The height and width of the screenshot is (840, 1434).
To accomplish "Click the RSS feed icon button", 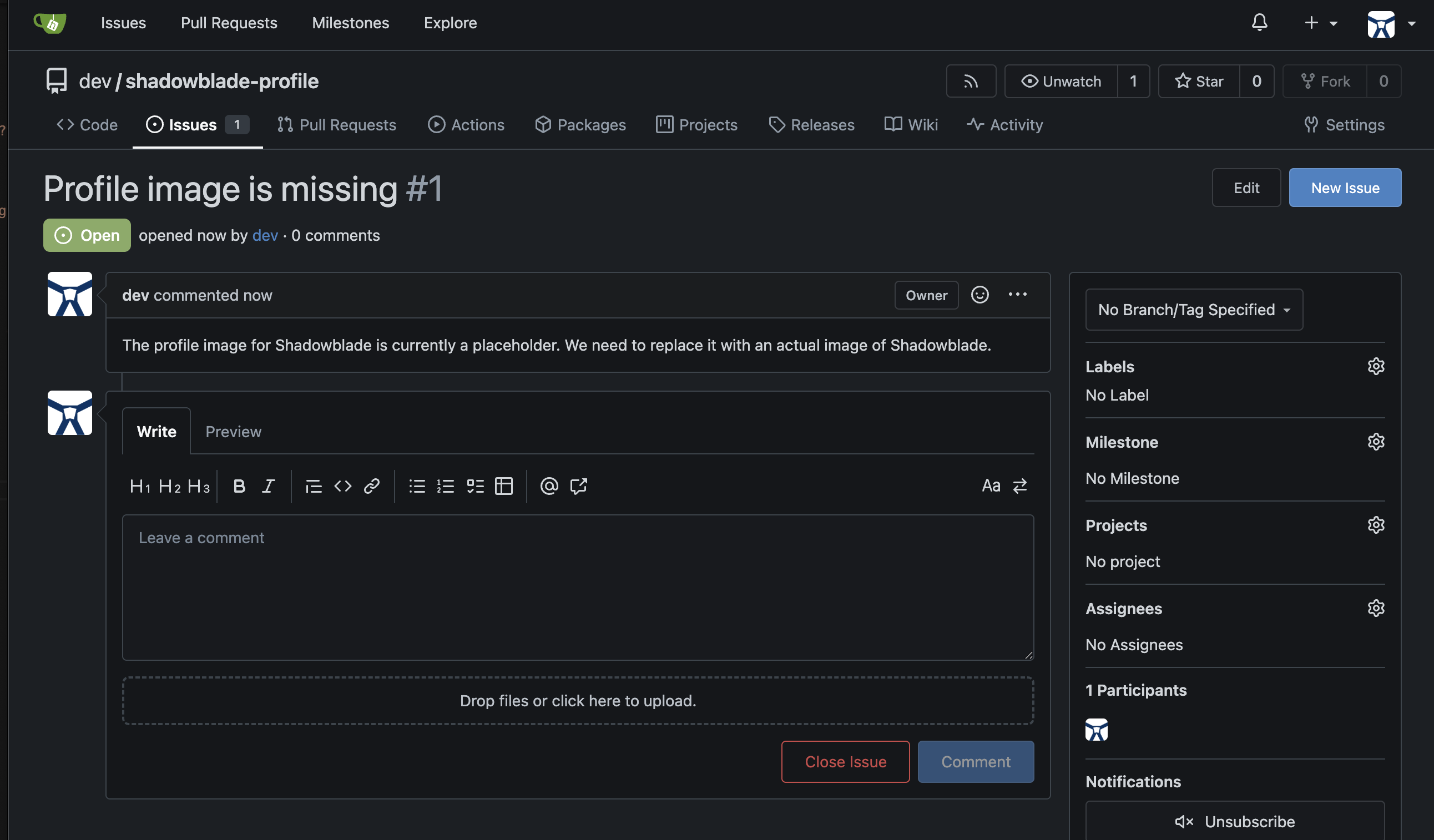I will [x=971, y=82].
